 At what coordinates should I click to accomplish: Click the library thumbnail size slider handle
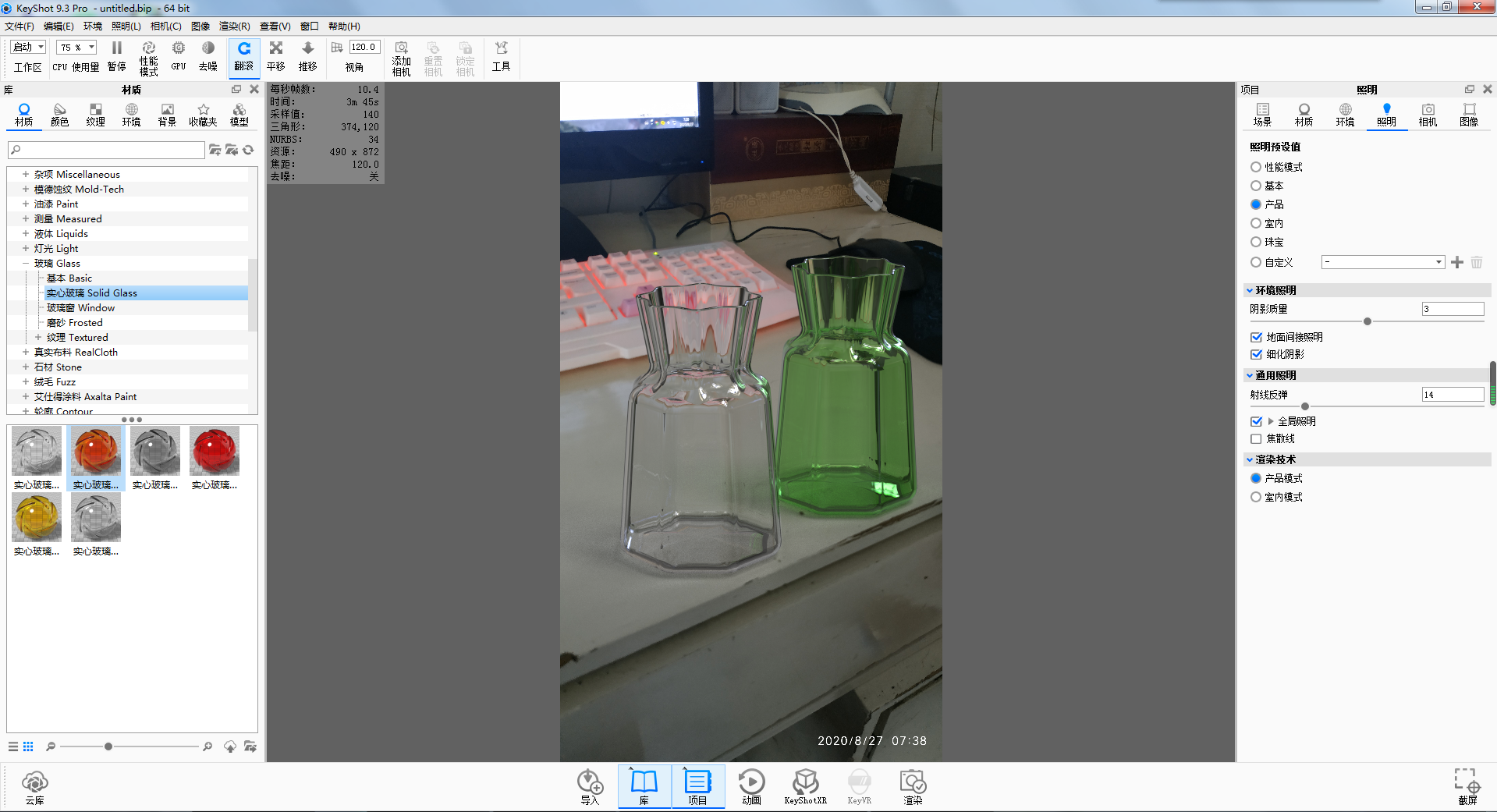(108, 746)
